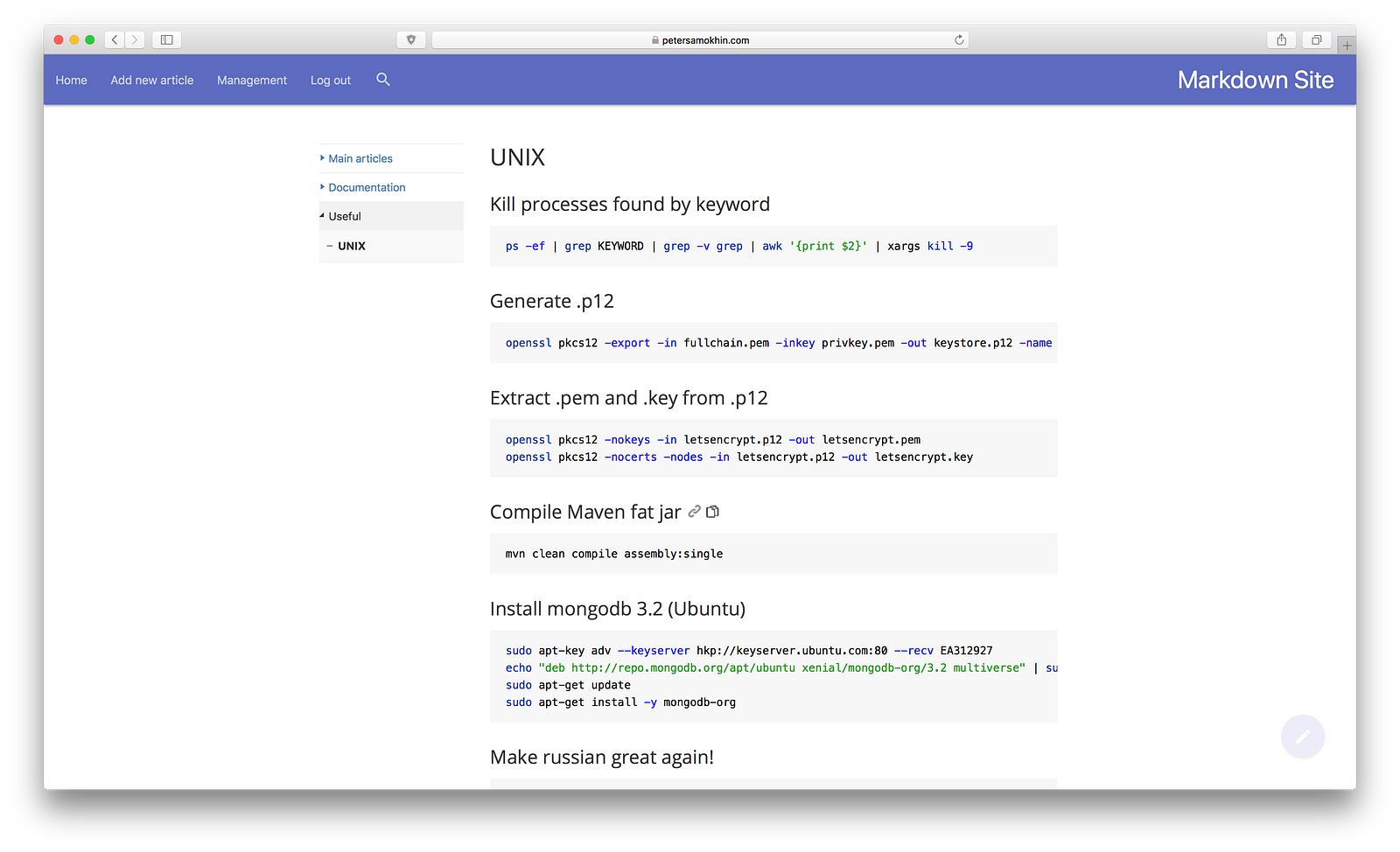Click the 'openssl pkcs12 -export' code line
The height and width of the screenshot is (852, 1400).
779,343
